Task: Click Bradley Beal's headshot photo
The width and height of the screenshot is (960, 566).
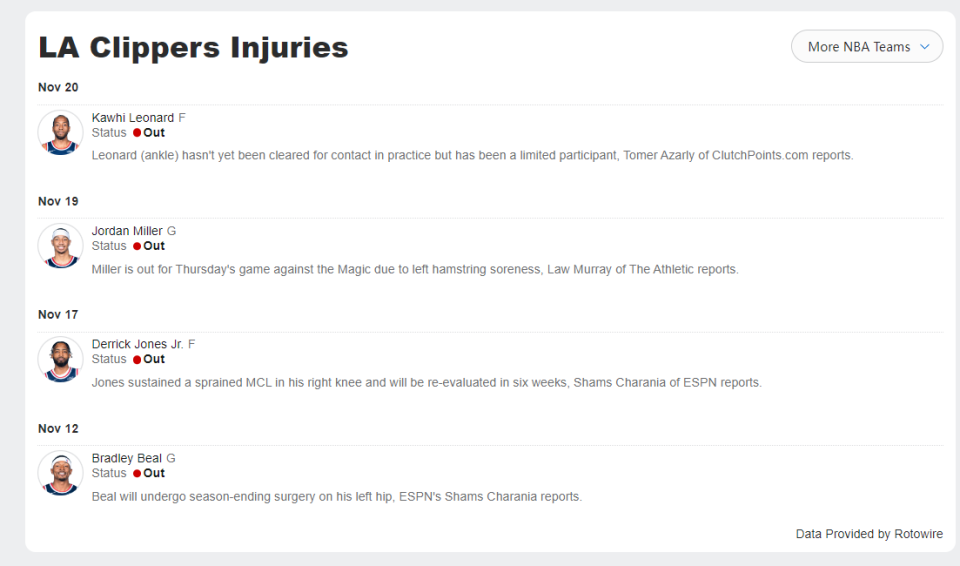Action: 60,473
